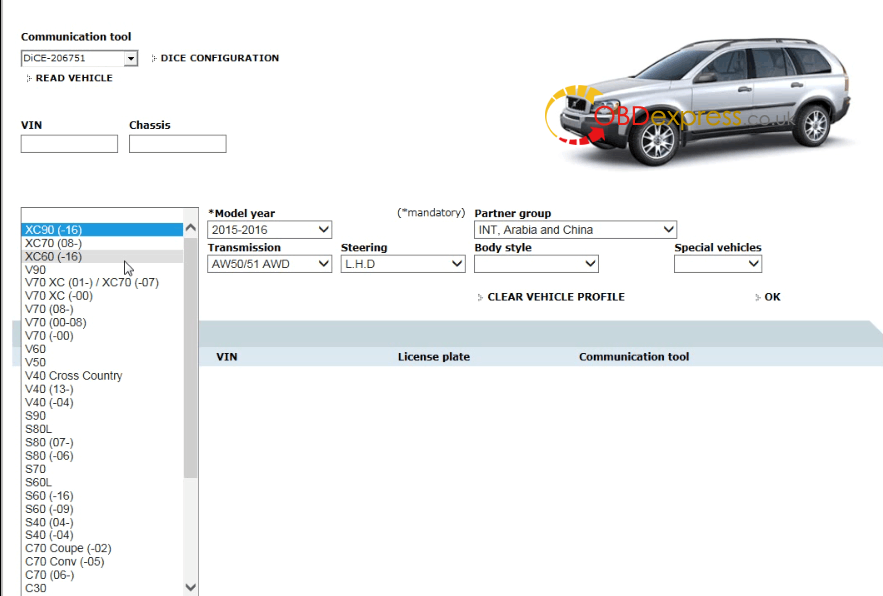Select C70 Coupe (-02) model
Viewport: 883px width, 596px height.
click(x=102, y=548)
